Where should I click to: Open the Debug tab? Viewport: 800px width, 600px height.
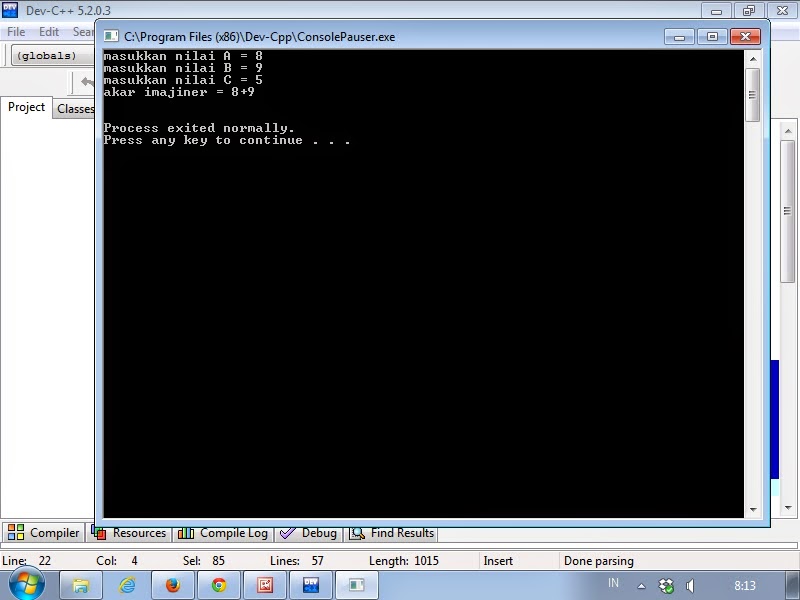[x=309, y=533]
